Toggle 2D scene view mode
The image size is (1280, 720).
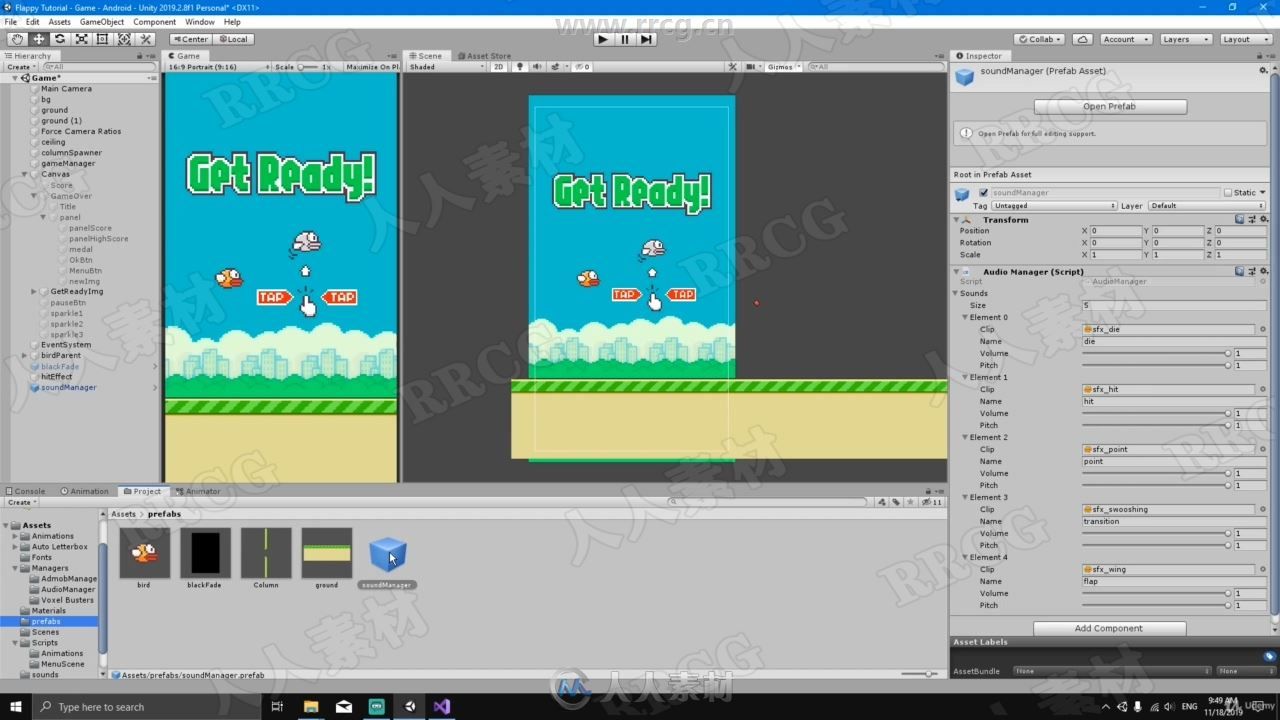[x=499, y=67]
